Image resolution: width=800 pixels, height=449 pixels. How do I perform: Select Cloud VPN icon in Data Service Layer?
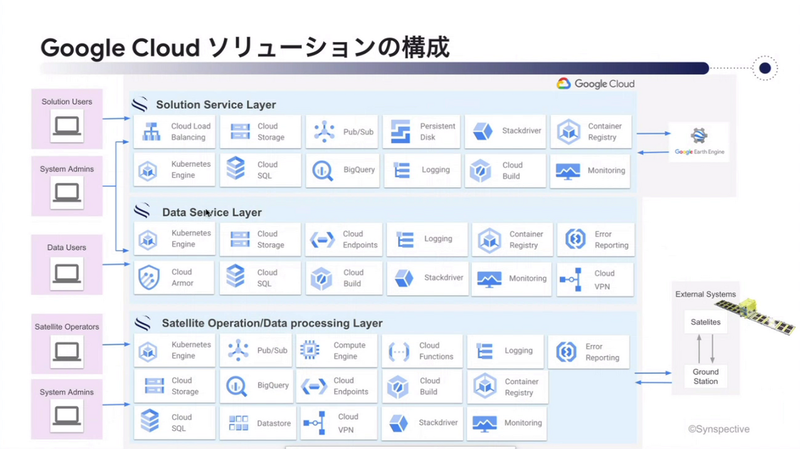coord(571,280)
